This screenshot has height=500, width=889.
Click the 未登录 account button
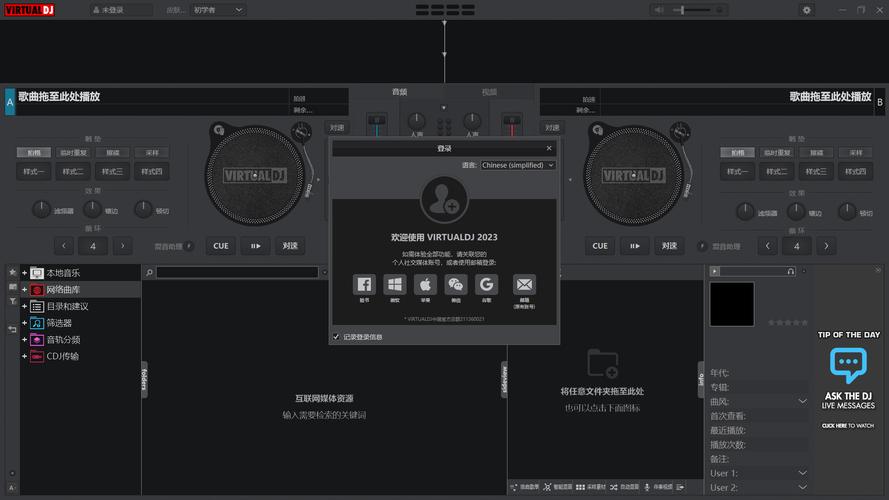[x=120, y=10]
